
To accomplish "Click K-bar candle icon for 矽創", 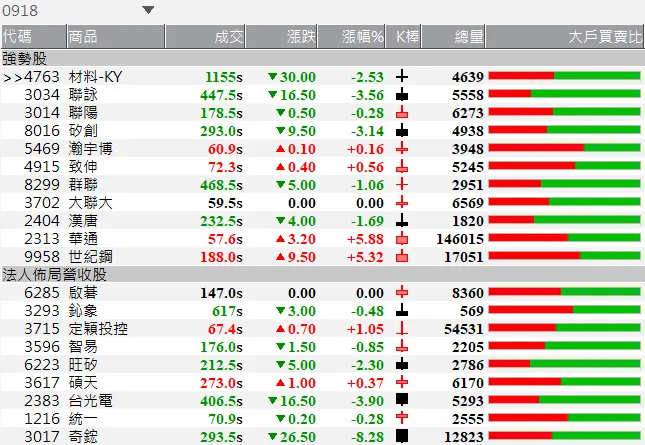I will click(402, 131).
